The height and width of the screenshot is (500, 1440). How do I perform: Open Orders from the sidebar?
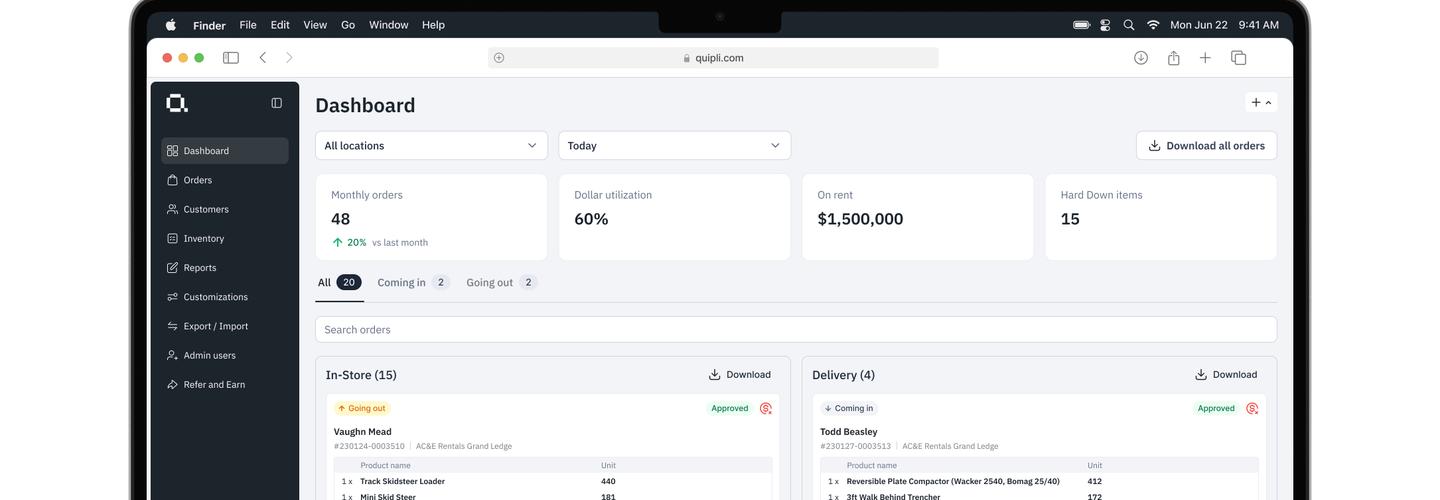[x=197, y=180]
